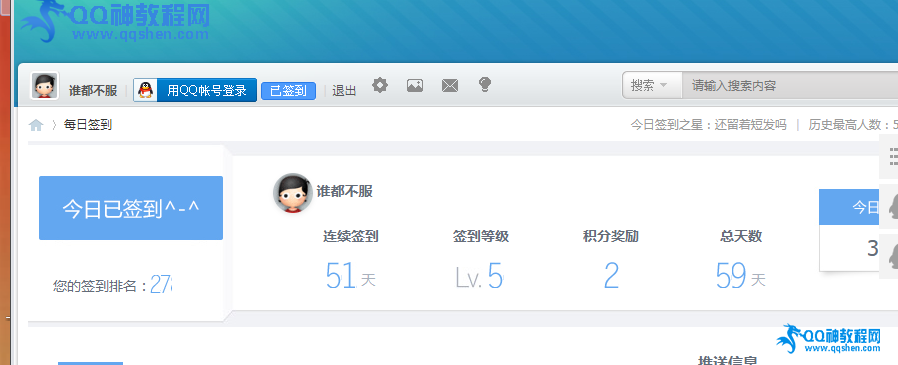Open username 谁都不服 in the top bar
The image size is (898, 365).
coord(93,91)
